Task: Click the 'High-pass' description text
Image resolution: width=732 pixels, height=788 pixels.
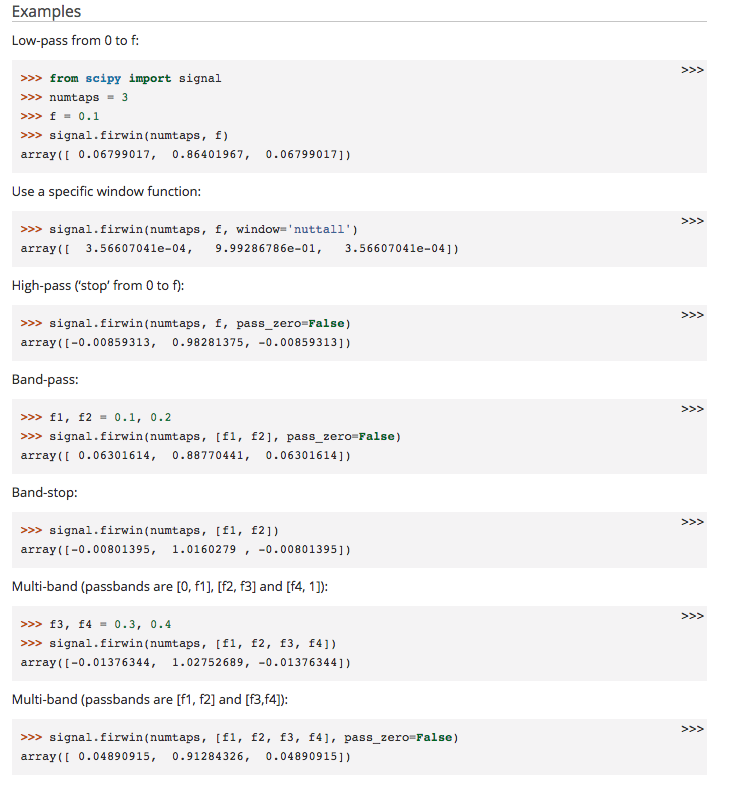Action: pyautogui.click(x=98, y=286)
